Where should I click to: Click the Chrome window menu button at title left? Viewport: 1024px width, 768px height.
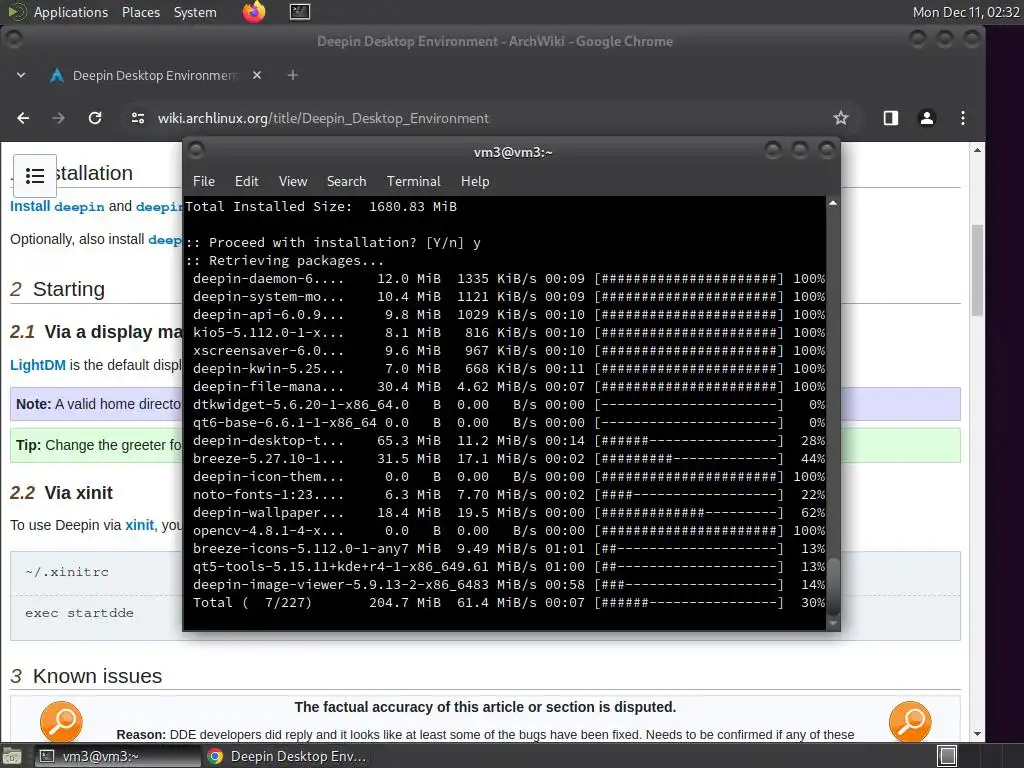tap(13, 40)
